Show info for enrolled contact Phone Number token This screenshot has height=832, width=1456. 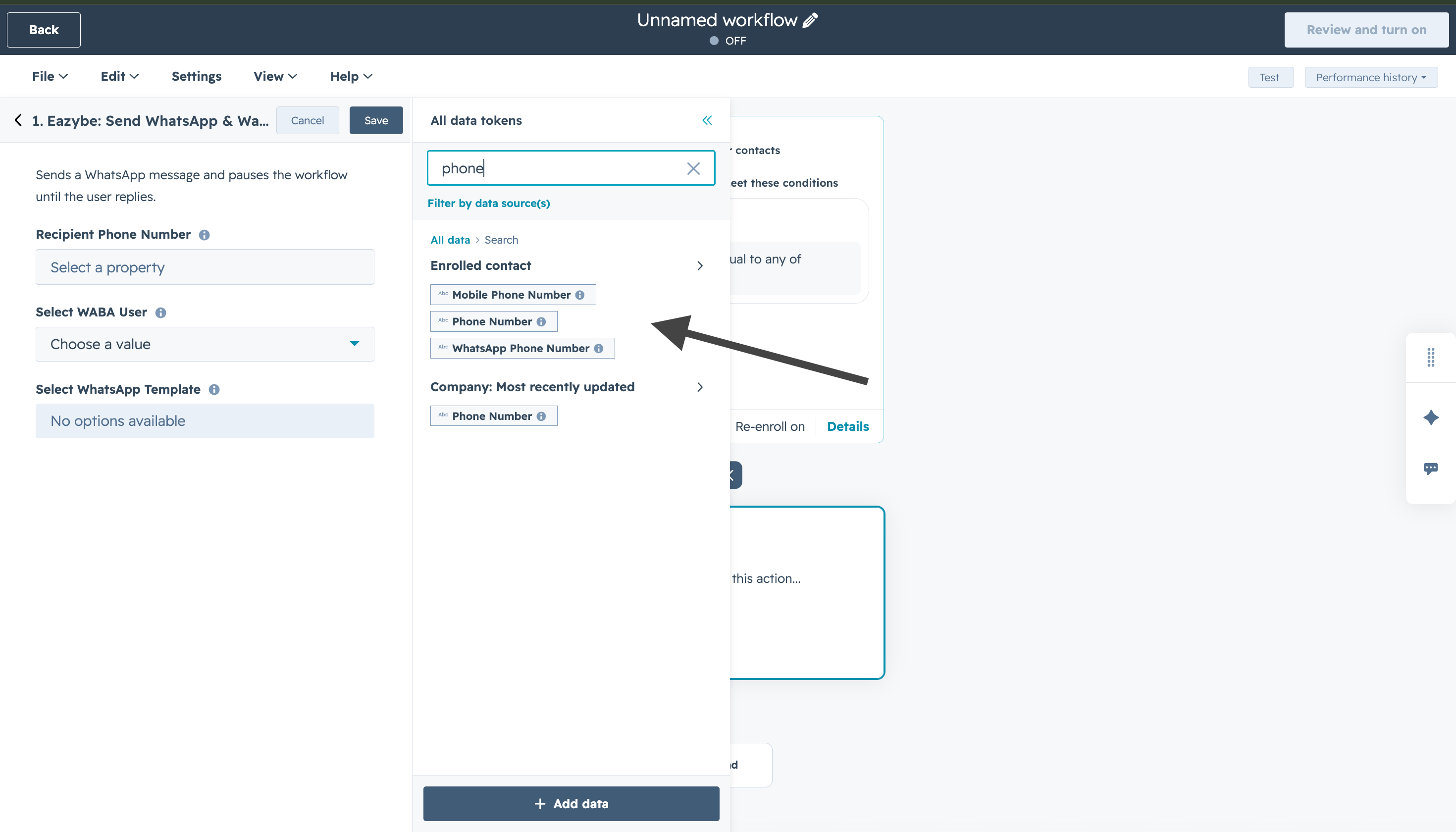pyautogui.click(x=541, y=322)
